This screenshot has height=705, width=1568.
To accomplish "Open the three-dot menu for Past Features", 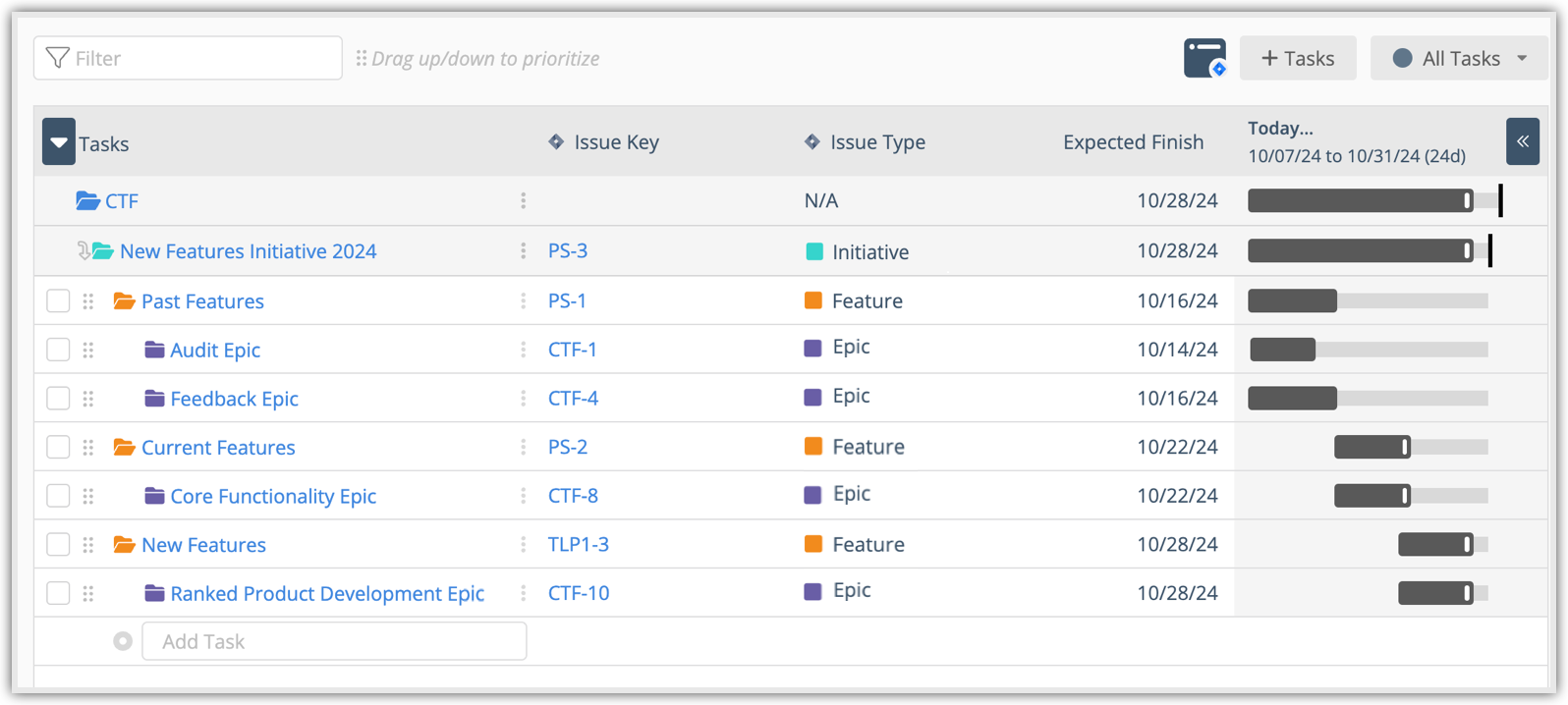I will 523,300.
